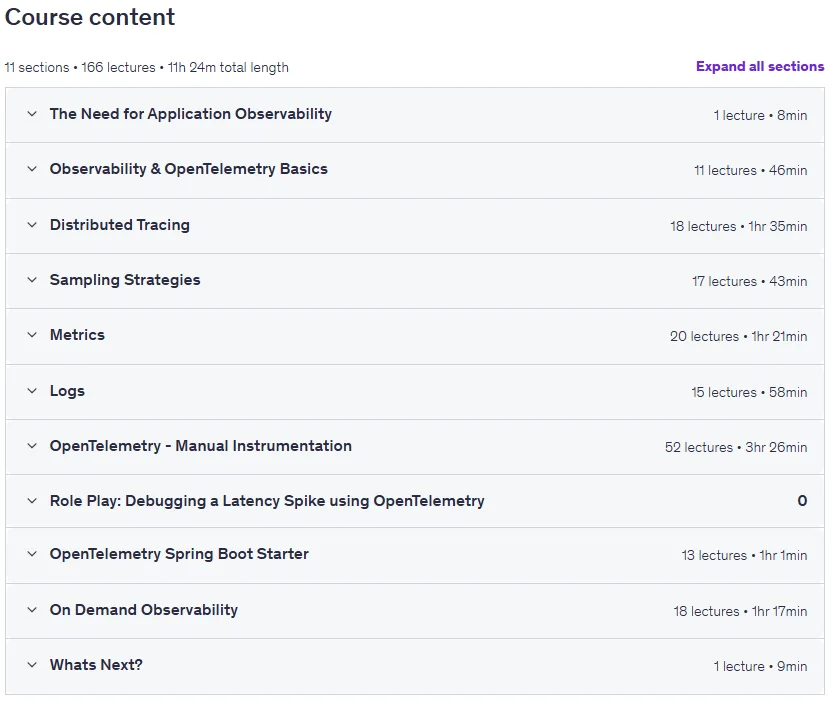Expand the On Demand Observability chevron
The width and height of the screenshot is (832, 701).
coord(32,610)
